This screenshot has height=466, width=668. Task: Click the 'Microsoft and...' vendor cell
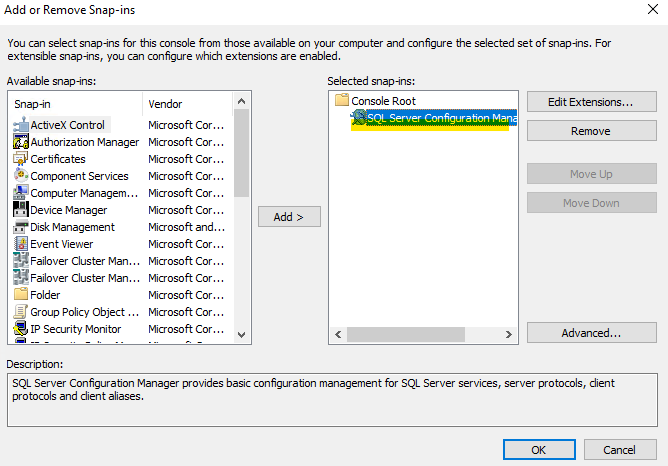(186, 227)
